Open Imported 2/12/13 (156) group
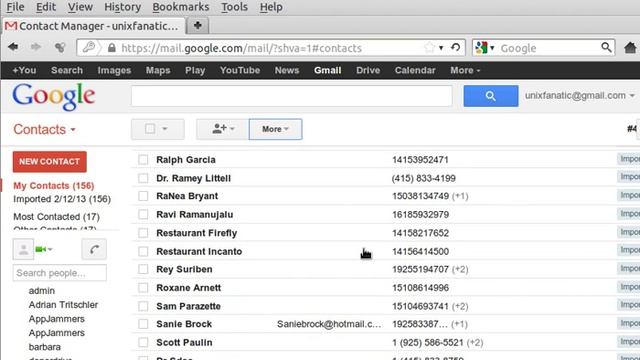Screen dimensions: 640x360 pos(62,199)
